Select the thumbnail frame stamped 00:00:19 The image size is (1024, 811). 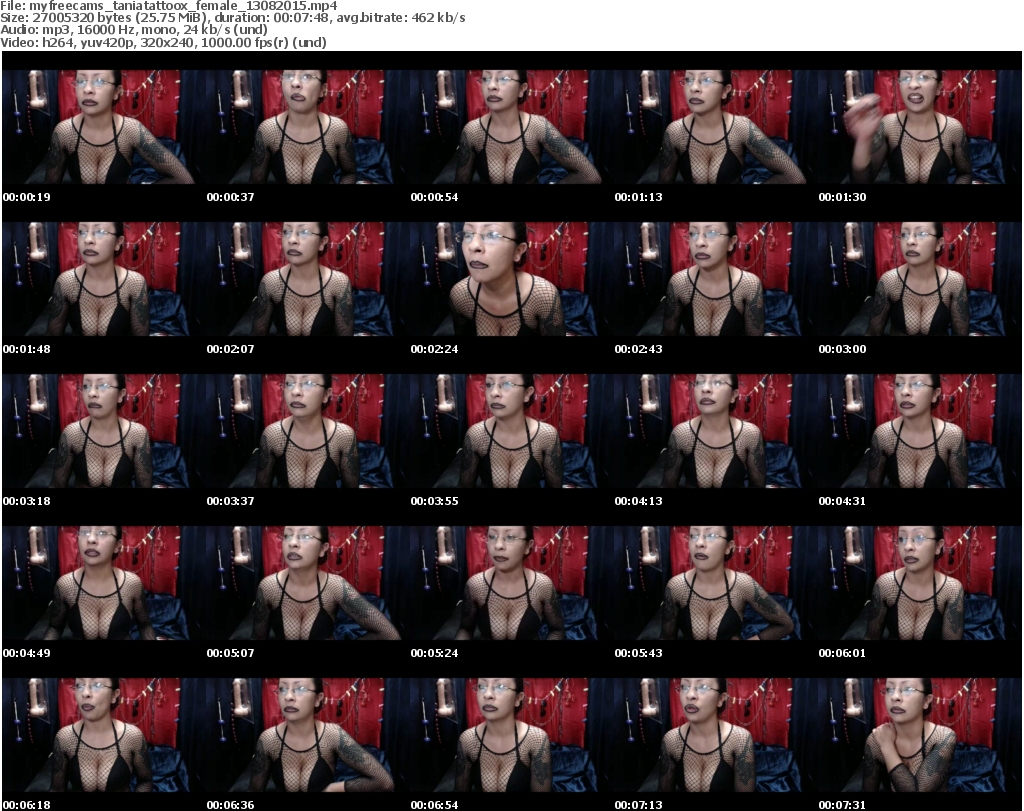(x=104, y=127)
